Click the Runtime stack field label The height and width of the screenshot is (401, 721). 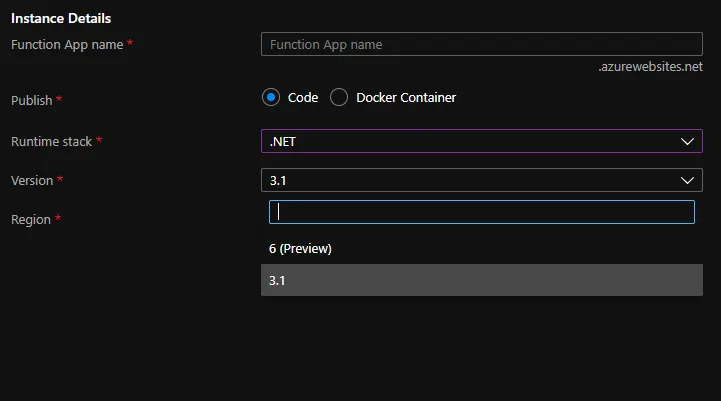tap(51, 142)
